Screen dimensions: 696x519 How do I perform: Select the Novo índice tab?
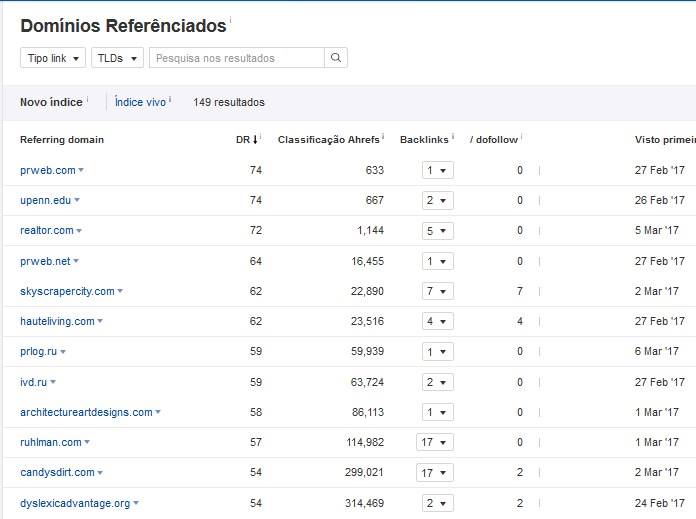pos(51,102)
